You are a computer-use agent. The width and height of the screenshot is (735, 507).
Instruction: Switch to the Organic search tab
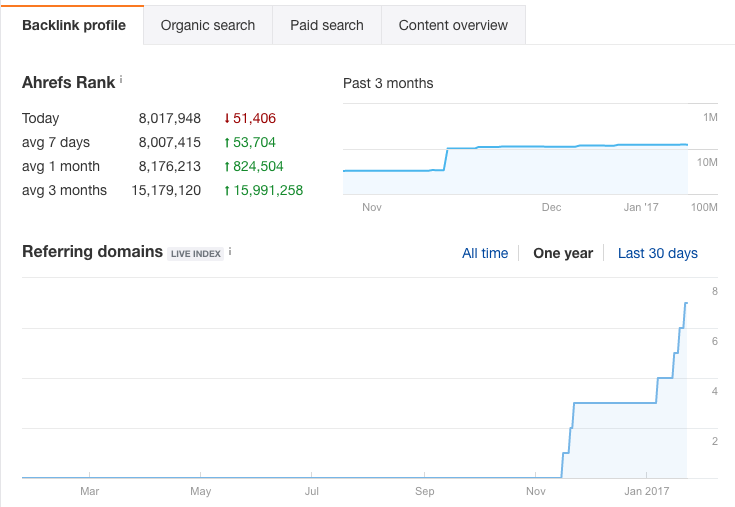(x=208, y=25)
